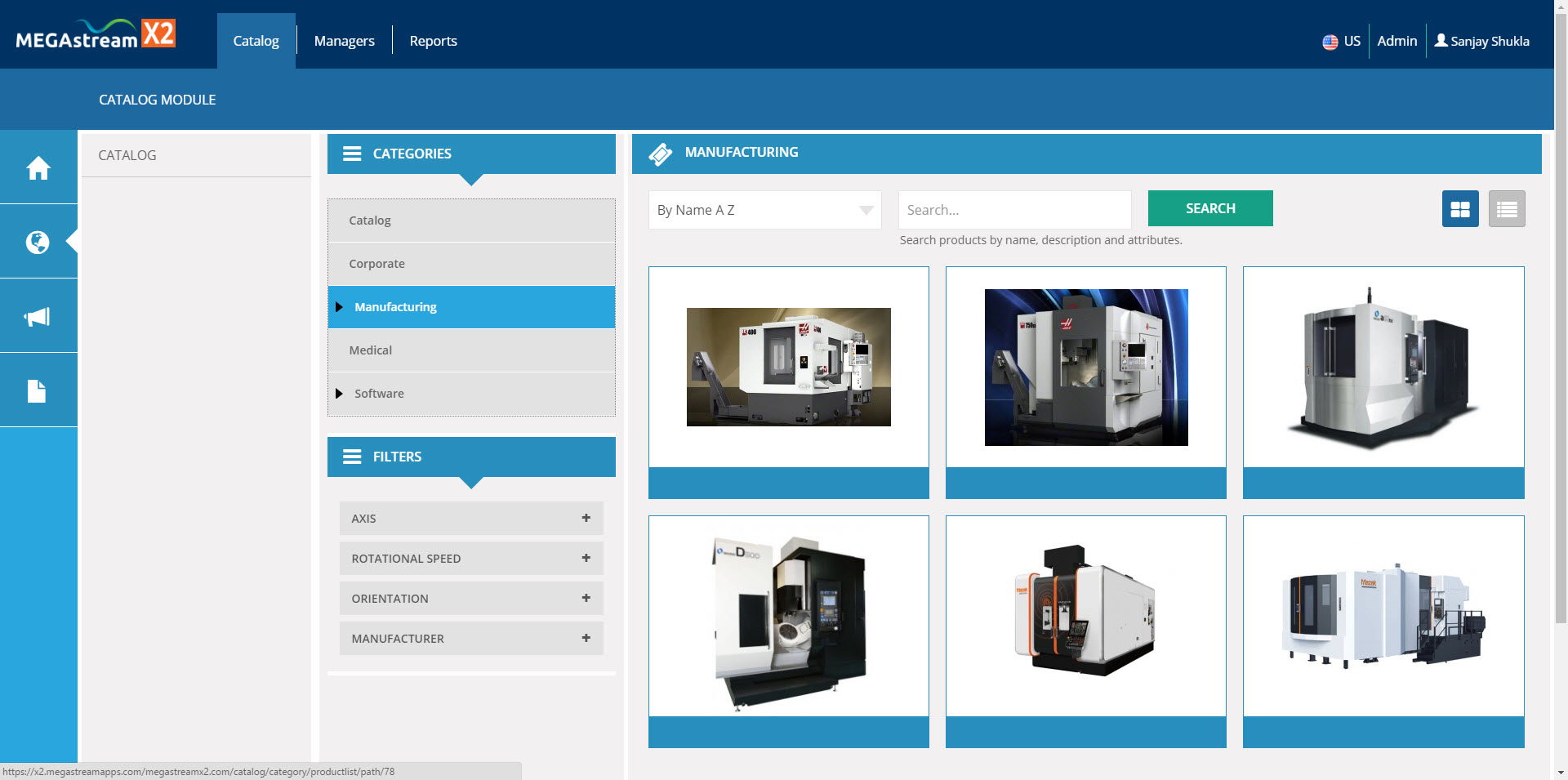Open the Catalog tab
The height and width of the screenshot is (780, 1568).
[256, 41]
